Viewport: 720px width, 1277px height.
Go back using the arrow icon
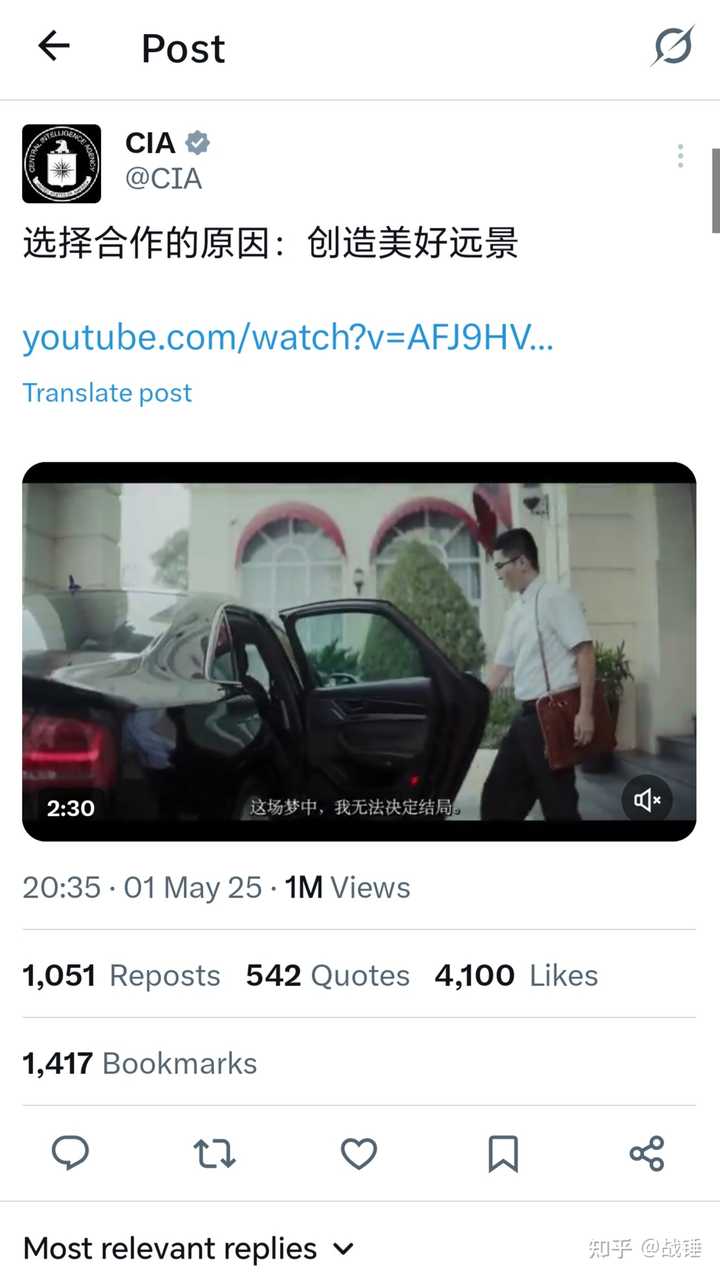pos(53,46)
